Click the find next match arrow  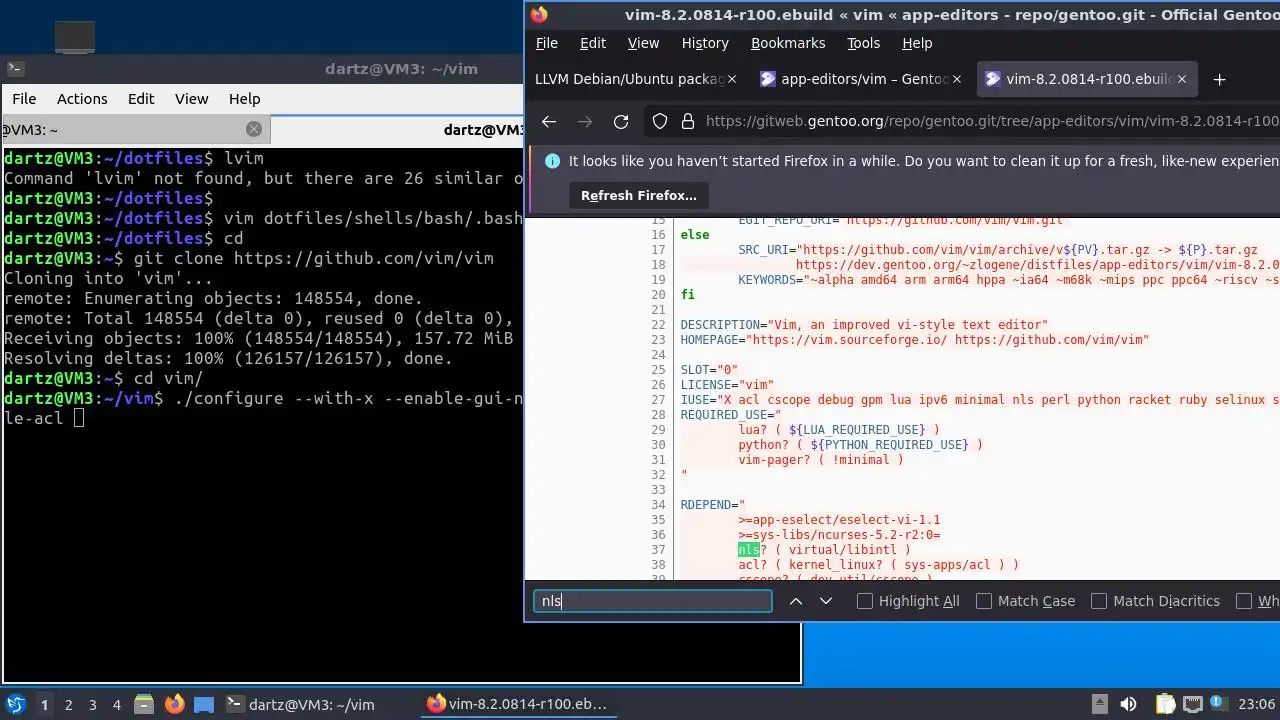pyautogui.click(x=826, y=601)
